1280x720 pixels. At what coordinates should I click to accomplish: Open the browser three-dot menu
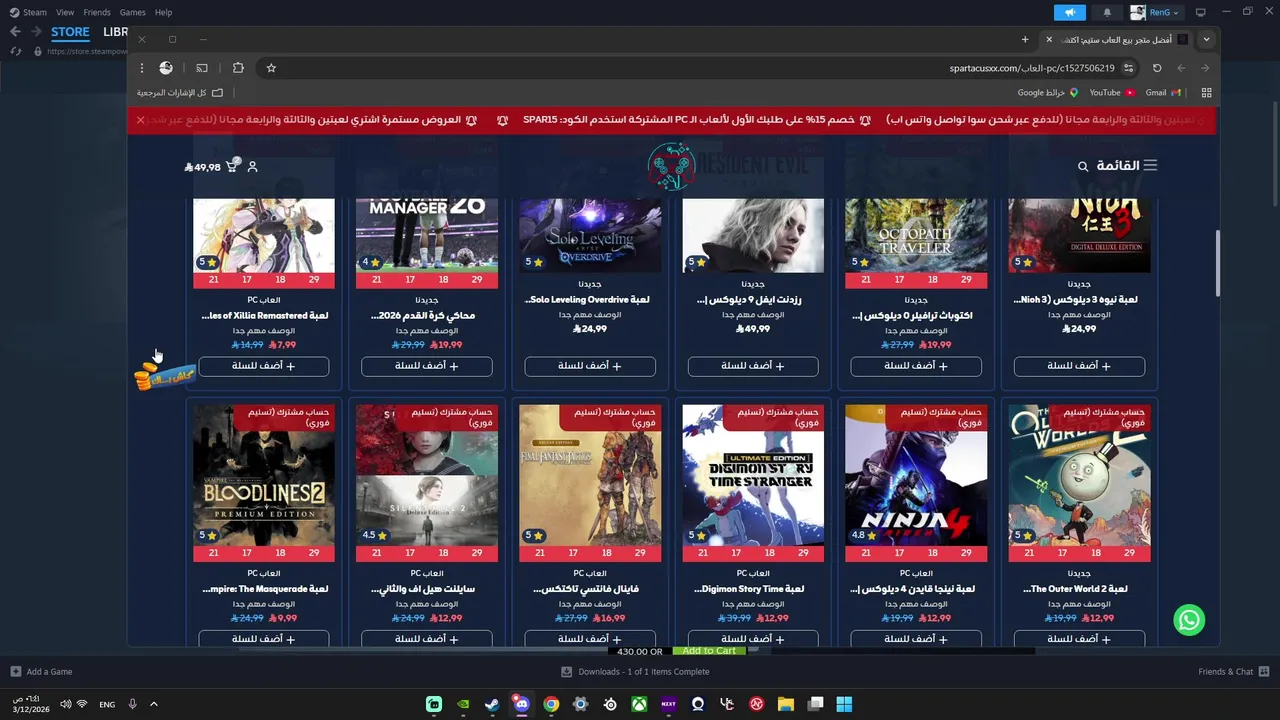pos(142,68)
